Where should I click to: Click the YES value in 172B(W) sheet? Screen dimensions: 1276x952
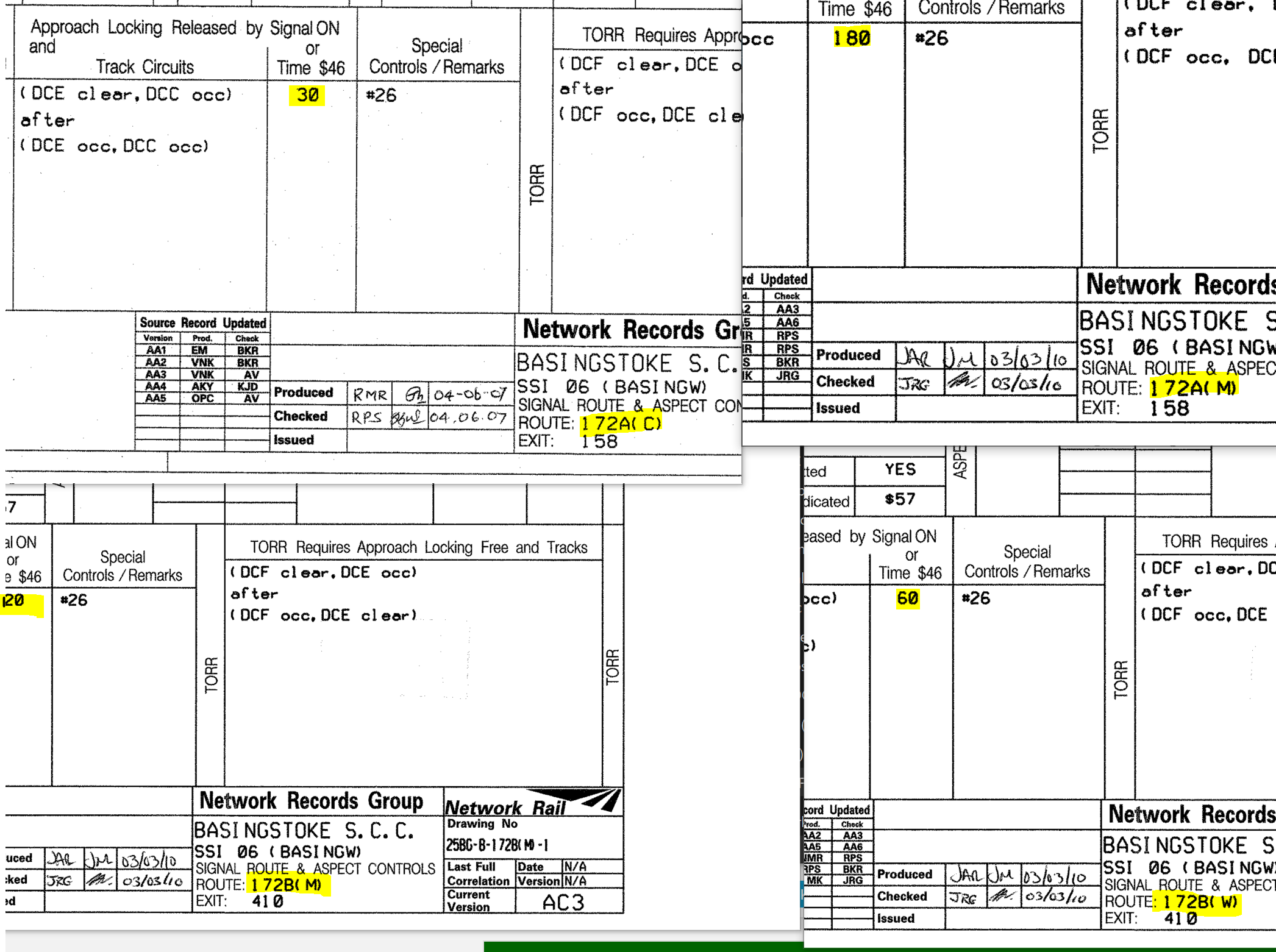pyautogui.click(x=900, y=469)
